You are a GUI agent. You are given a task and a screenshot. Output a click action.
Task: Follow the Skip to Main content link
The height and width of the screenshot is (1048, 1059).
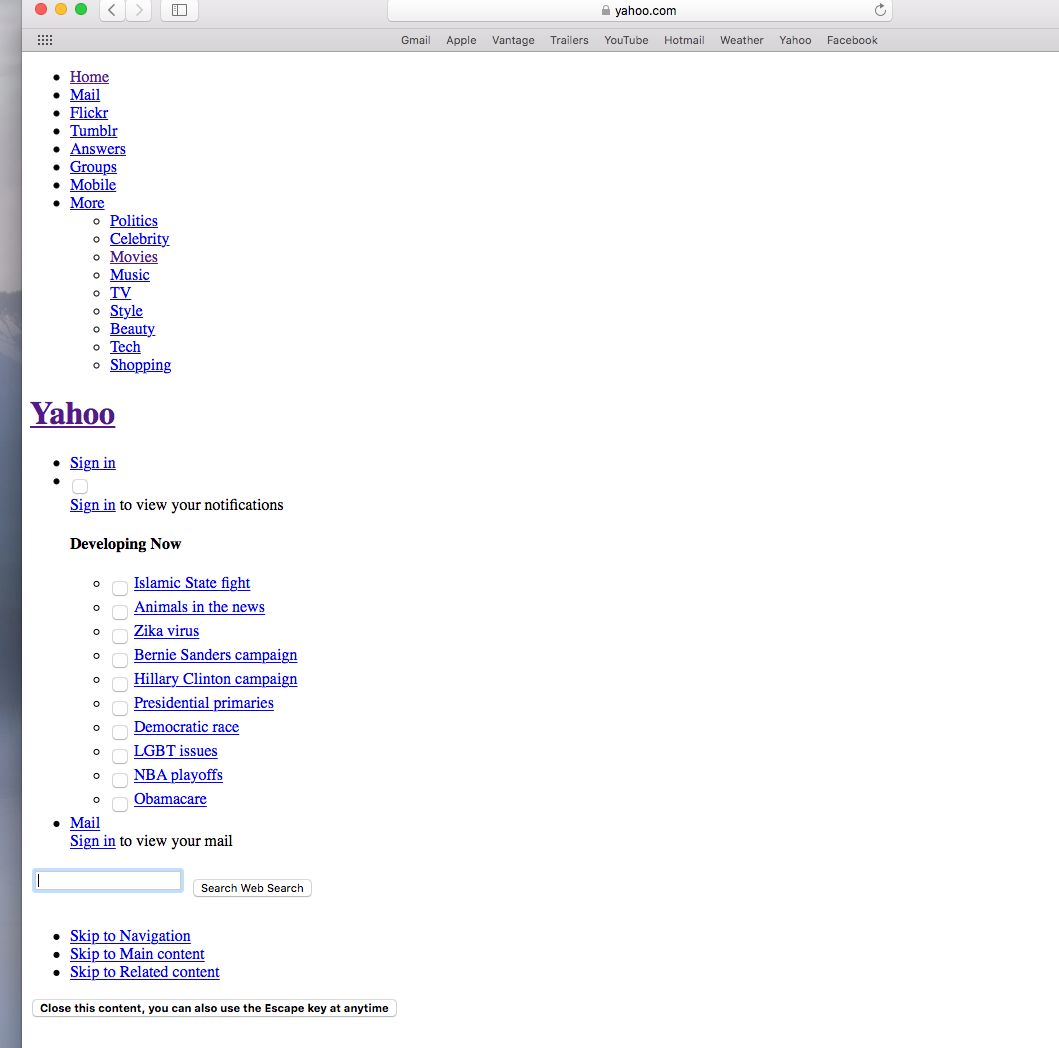(x=137, y=954)
